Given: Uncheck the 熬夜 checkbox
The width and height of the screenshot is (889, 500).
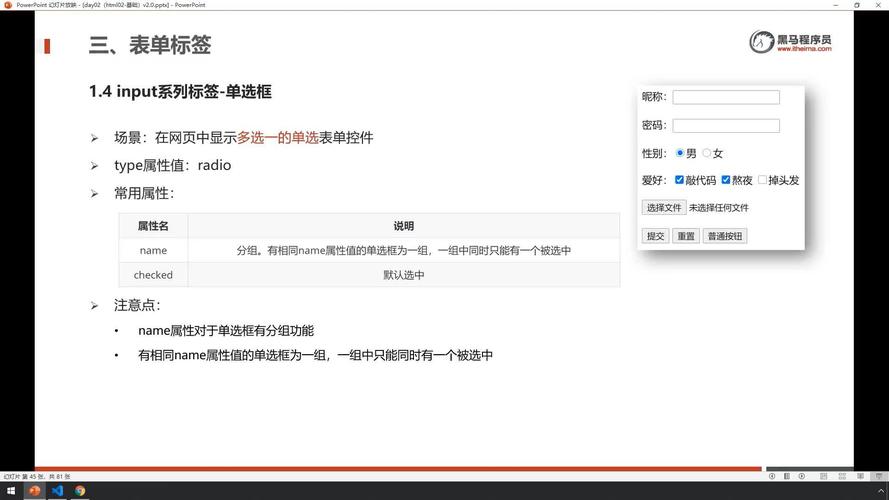Looking at the screenshot, I should [726, 180].
